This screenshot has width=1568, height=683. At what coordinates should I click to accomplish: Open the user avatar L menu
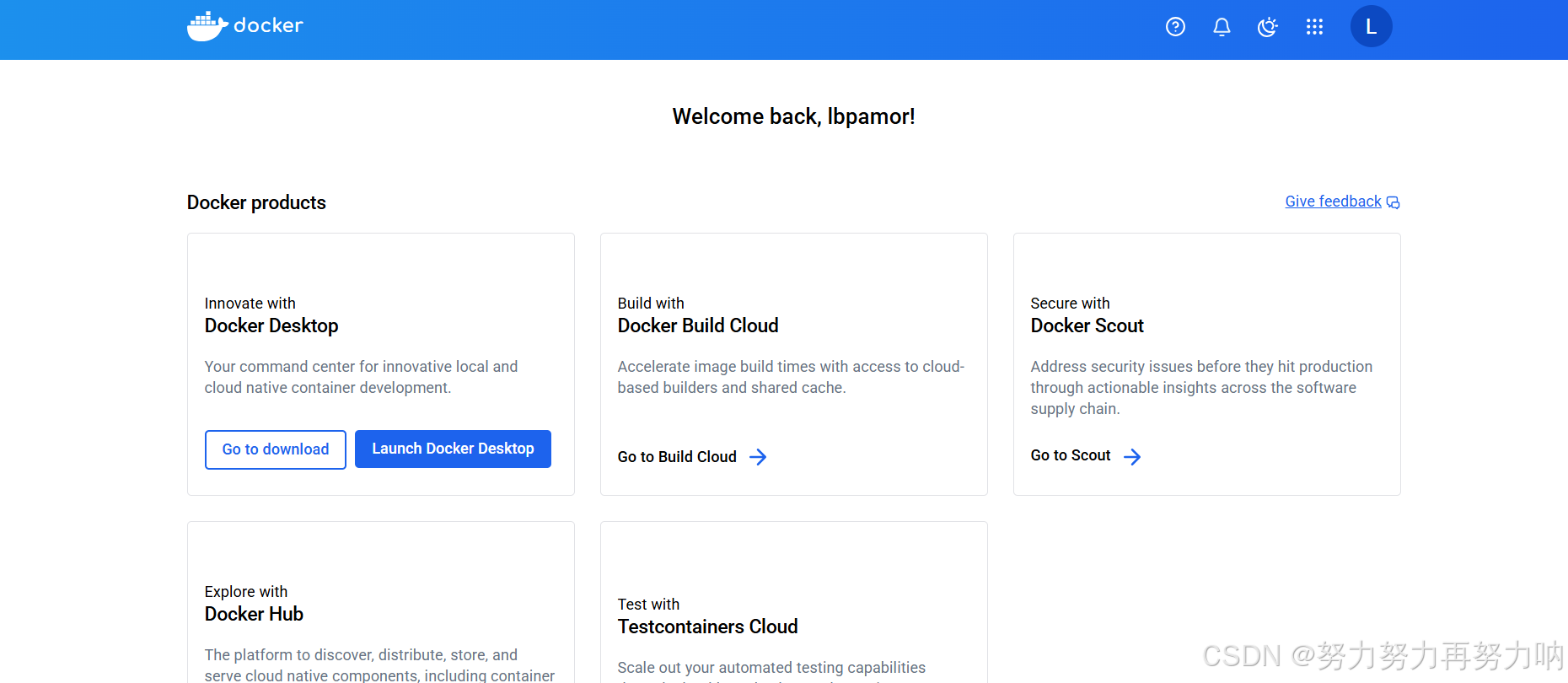point(1372,27)
